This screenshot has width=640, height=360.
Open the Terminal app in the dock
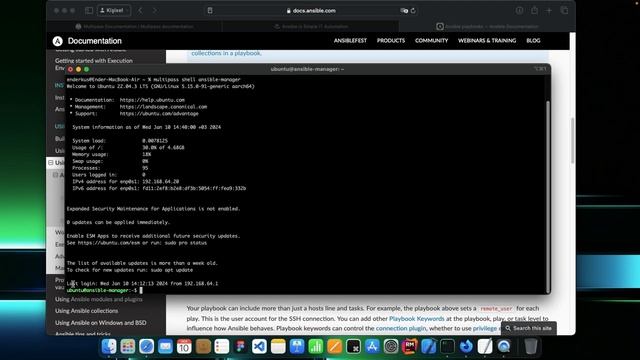coord(447,347)
